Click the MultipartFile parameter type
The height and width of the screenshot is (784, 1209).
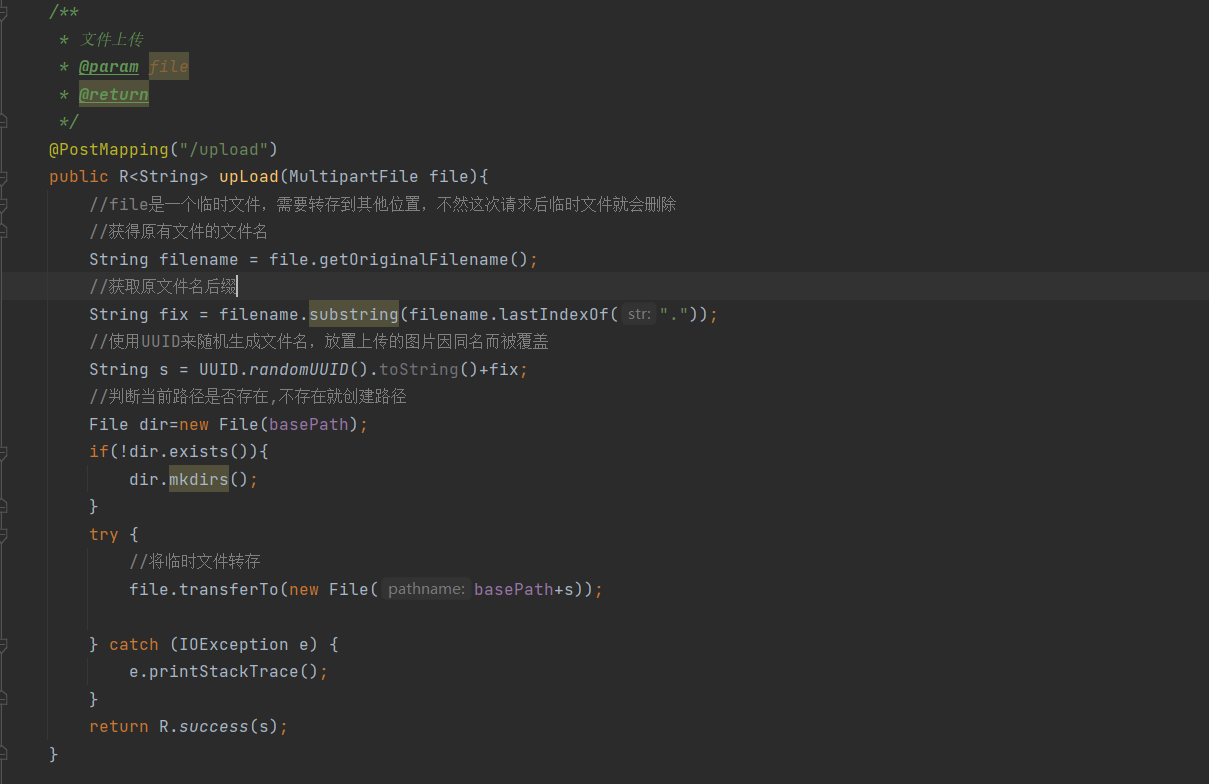(x=354, y=177)
